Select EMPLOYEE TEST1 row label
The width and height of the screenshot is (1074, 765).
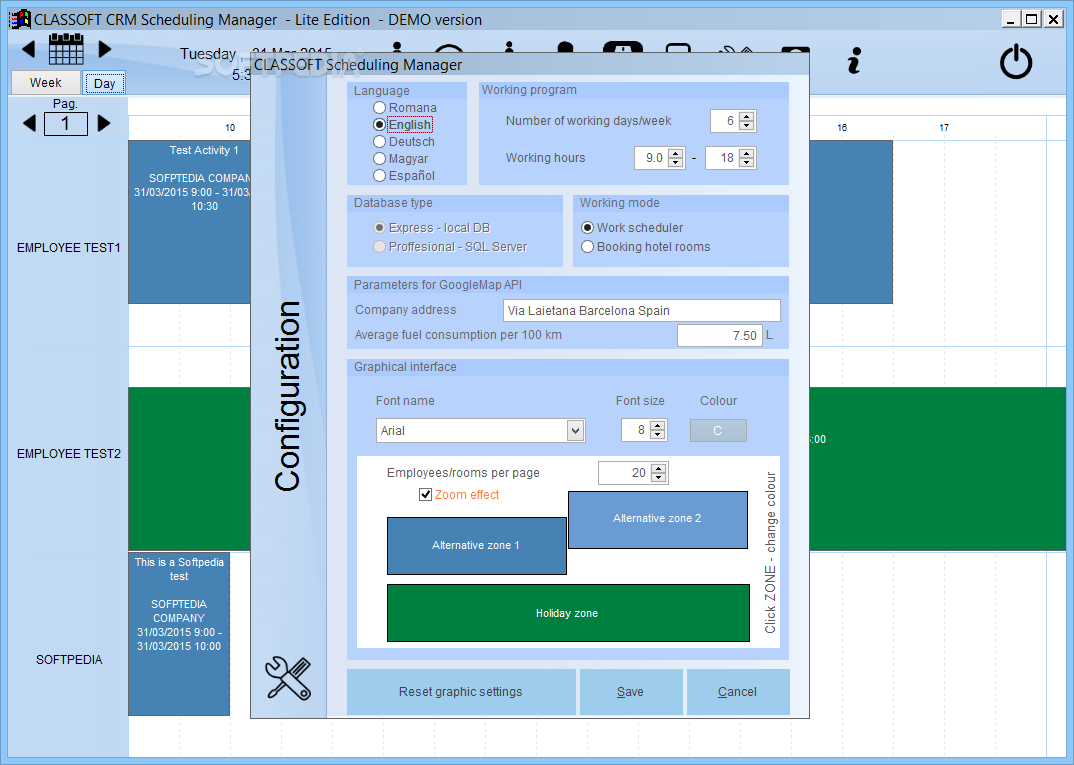[68, 248]
